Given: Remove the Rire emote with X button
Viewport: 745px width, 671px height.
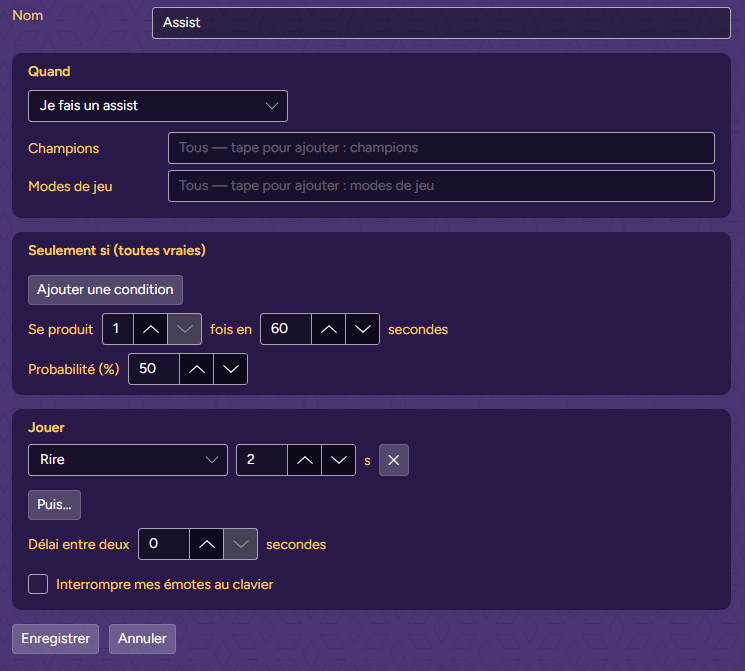Looking at the screenshot, I should coord(393,460).
